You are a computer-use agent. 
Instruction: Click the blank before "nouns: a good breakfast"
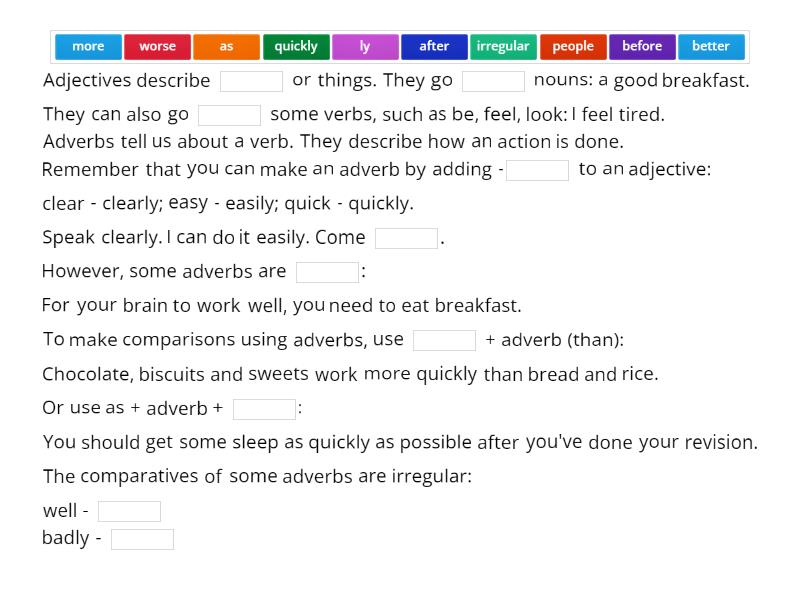point(495,80)
